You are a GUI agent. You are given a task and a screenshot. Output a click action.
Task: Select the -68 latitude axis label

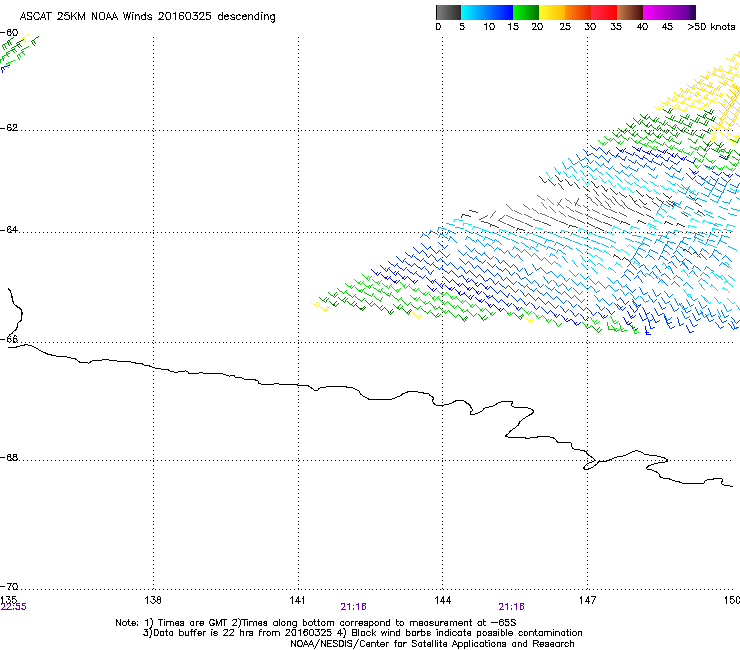9,458
